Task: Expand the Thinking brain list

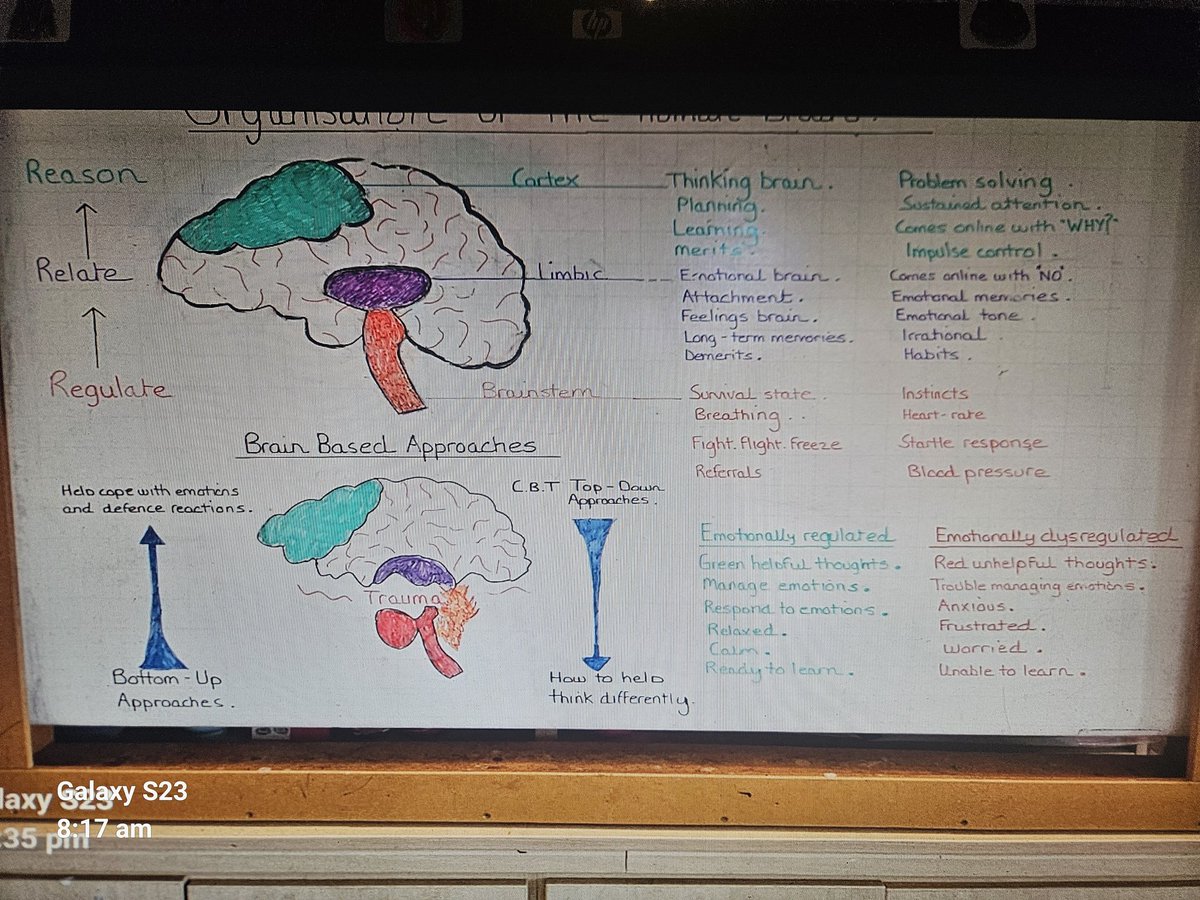Action: [x=745, y=182]
